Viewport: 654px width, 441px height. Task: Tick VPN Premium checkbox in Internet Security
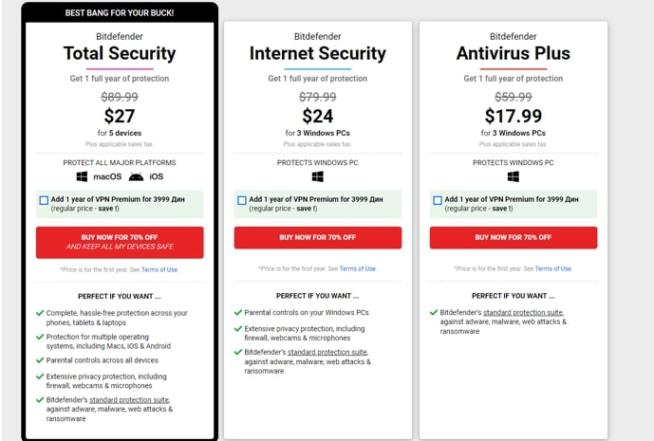point(242,200)
